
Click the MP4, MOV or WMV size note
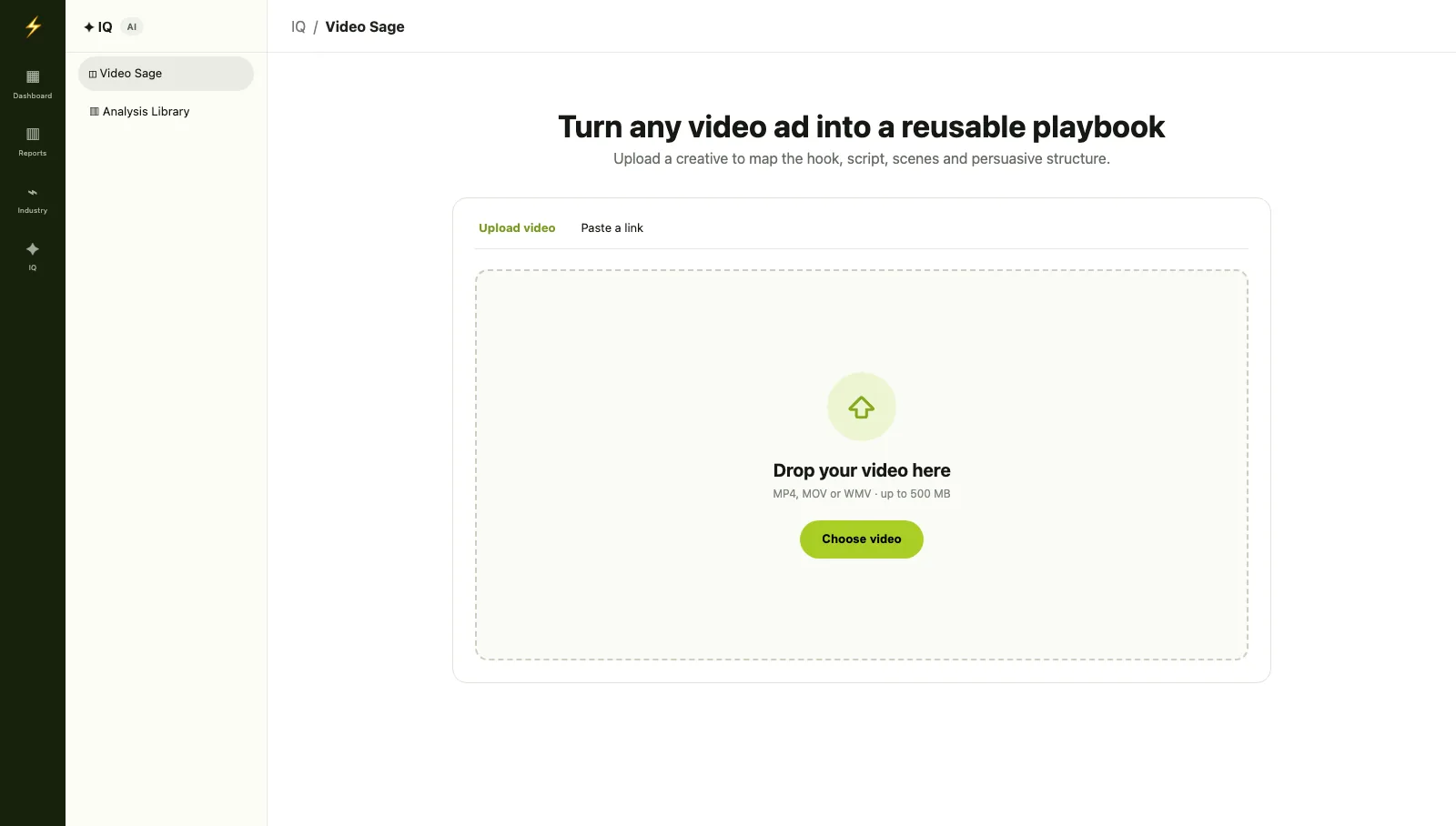[x=862, y=494]
